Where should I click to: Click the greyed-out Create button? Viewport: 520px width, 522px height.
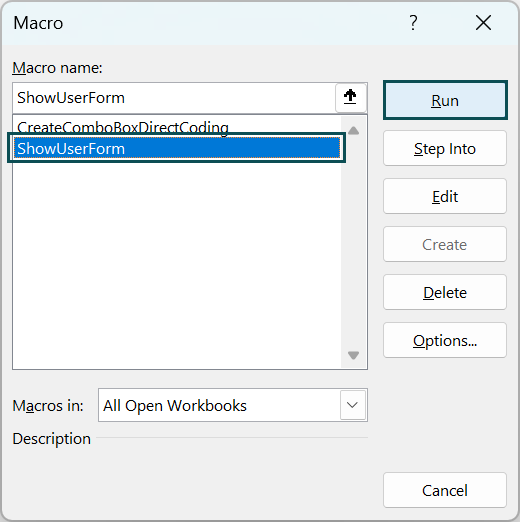pos(445,244)
